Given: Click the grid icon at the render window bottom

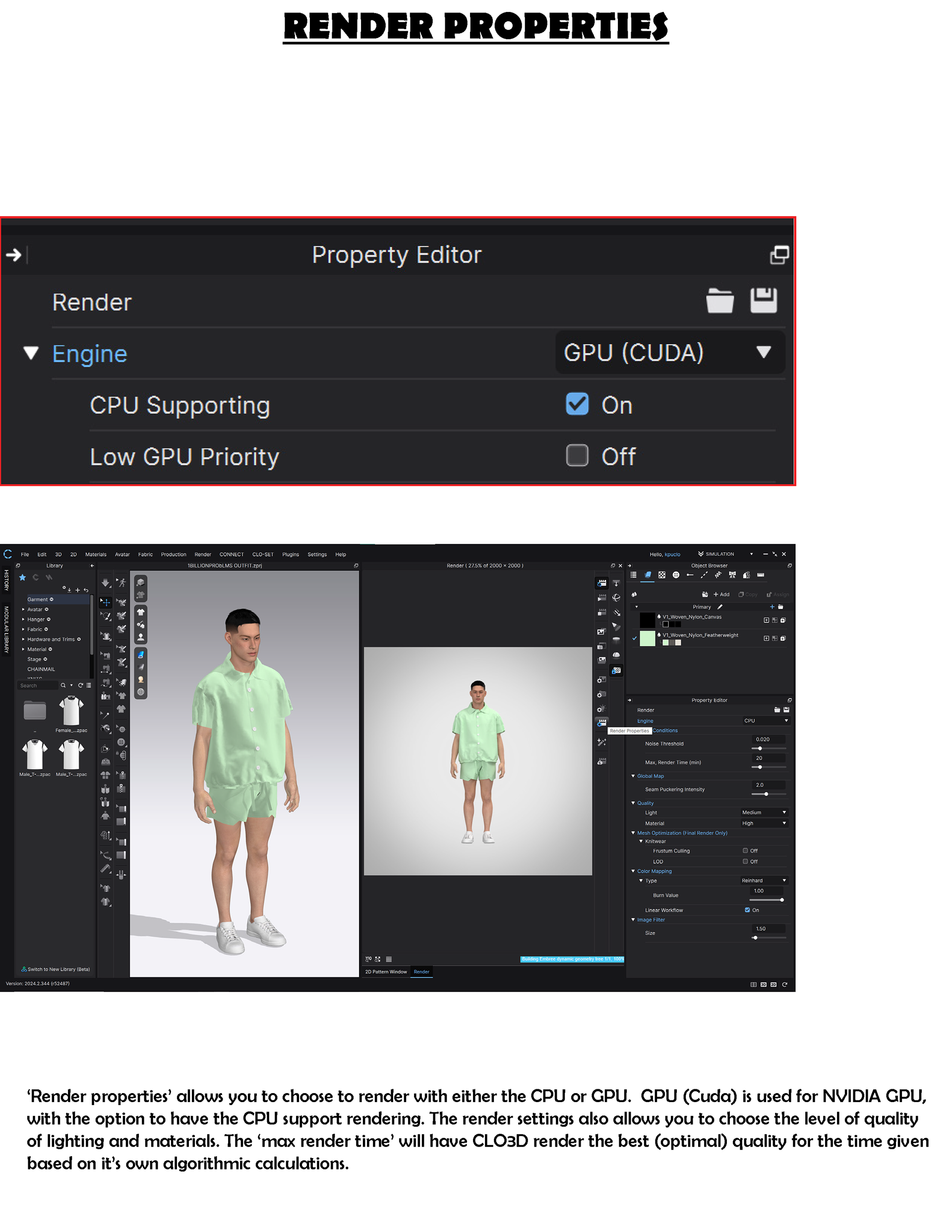Looking at the screenshot, I should click(x=389, y=959).
